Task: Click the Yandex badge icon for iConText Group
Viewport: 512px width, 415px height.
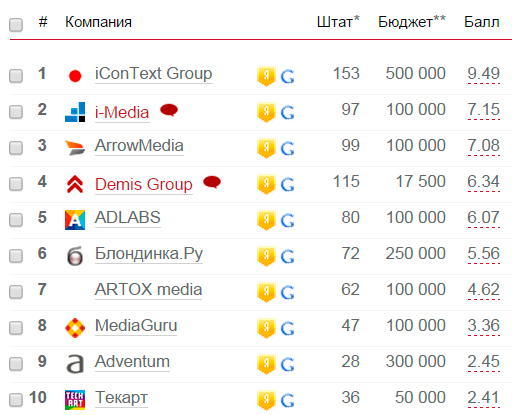Action: (266, 76)
